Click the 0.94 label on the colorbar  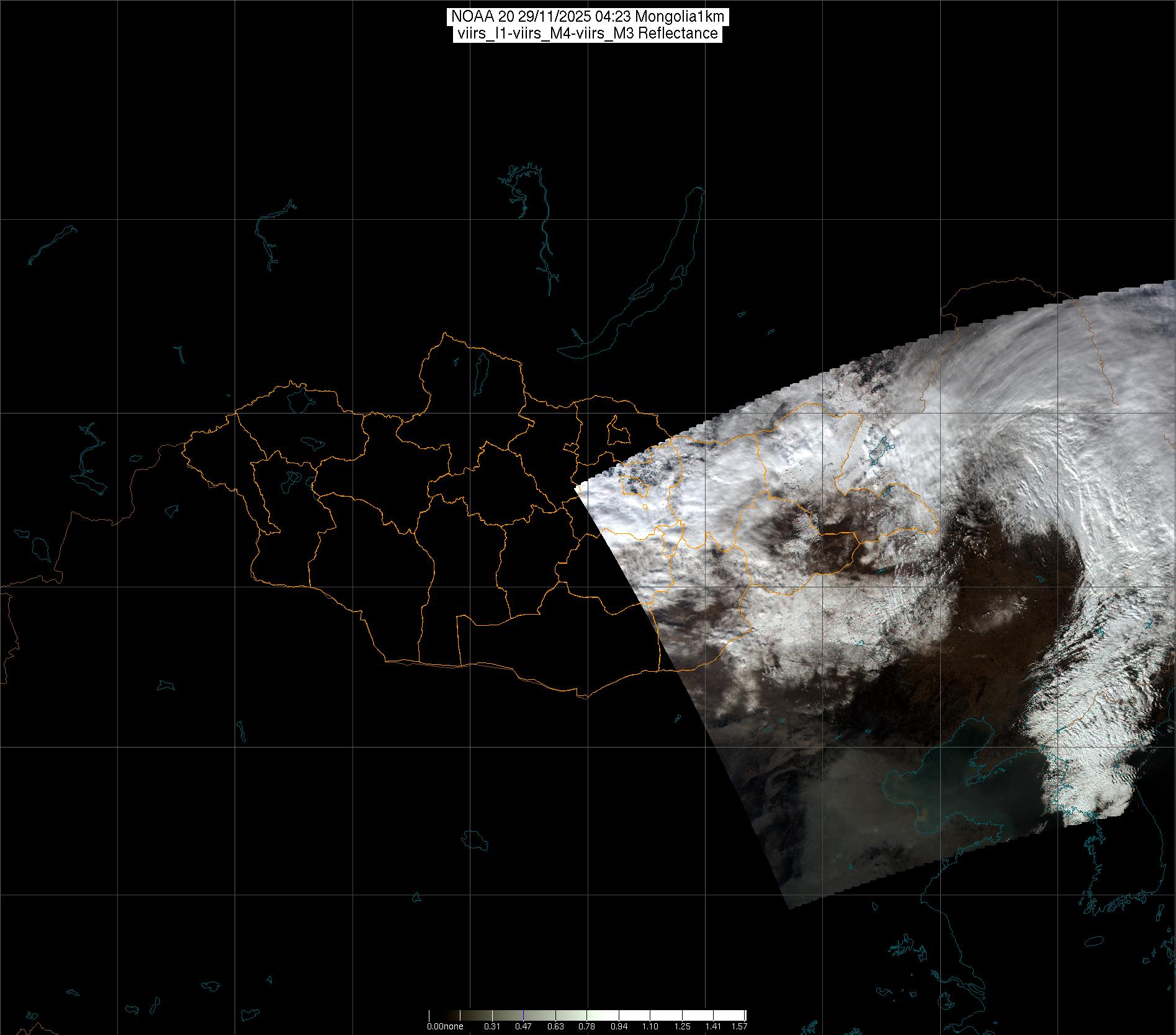[619, 1026]
